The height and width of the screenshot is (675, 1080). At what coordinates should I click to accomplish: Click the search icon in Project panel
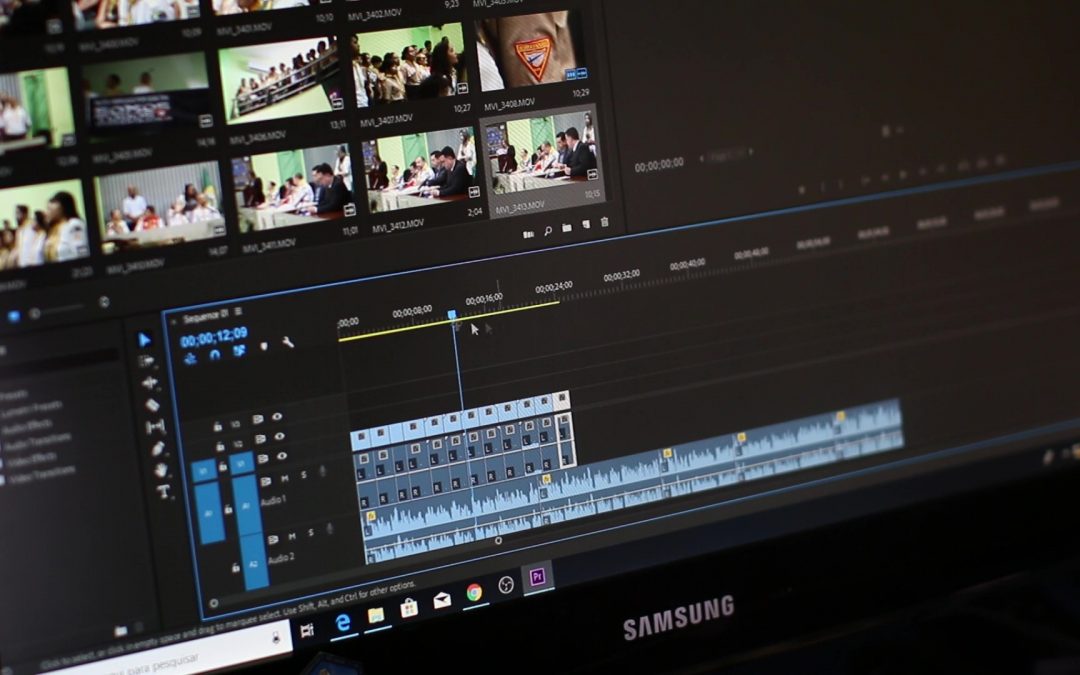click(x=547, y=231)
